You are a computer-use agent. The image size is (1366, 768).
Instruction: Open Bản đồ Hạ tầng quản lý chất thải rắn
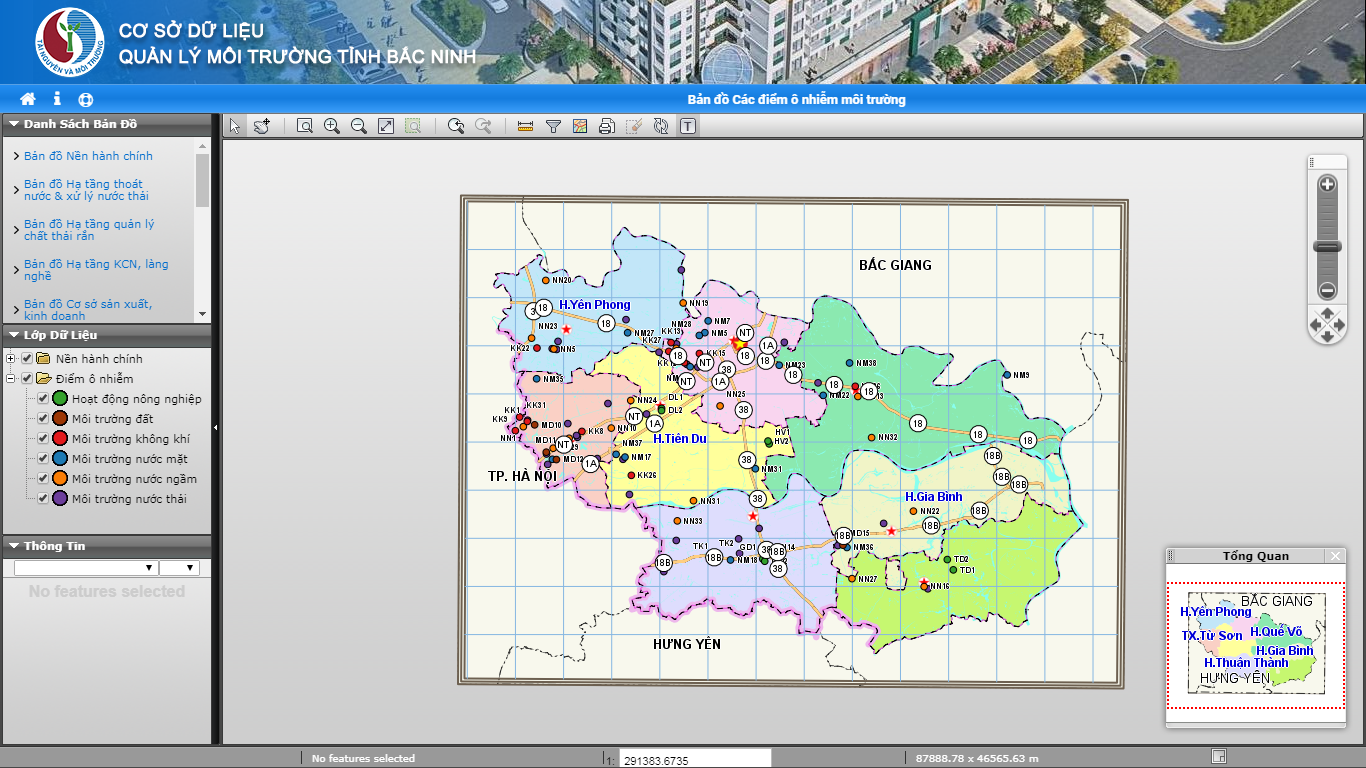(89, 230)
